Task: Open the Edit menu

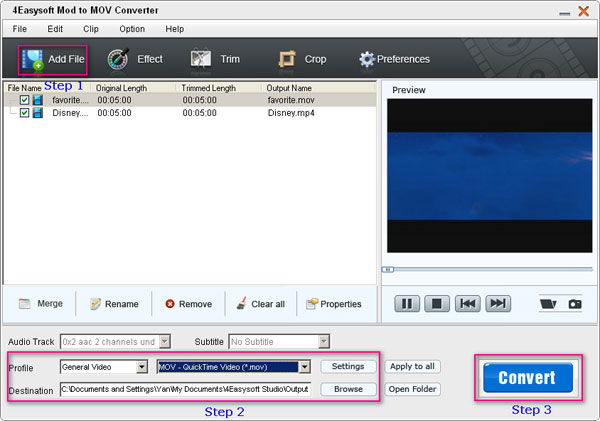Action: (55, 29)
